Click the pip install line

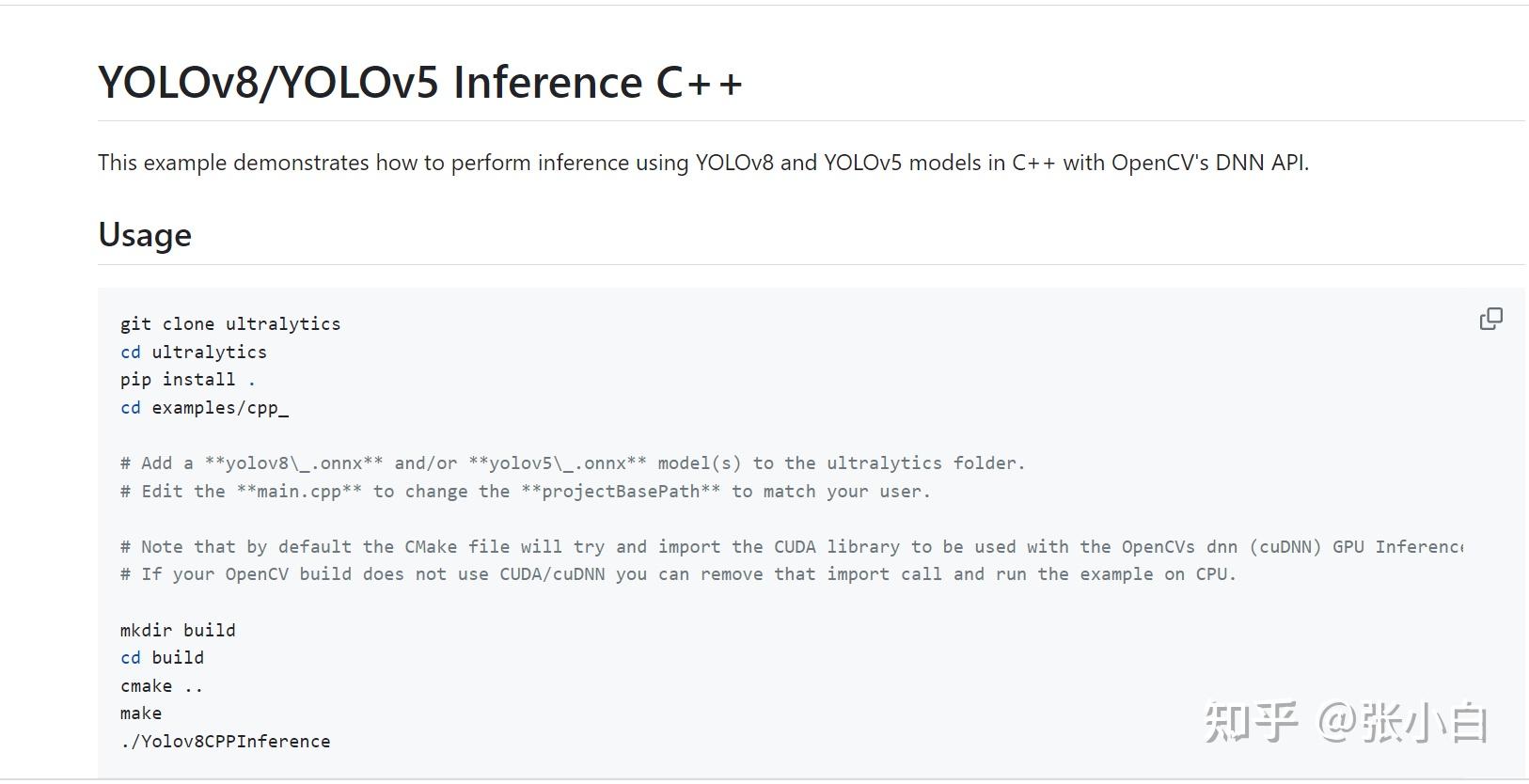click(x=188, y=379)
